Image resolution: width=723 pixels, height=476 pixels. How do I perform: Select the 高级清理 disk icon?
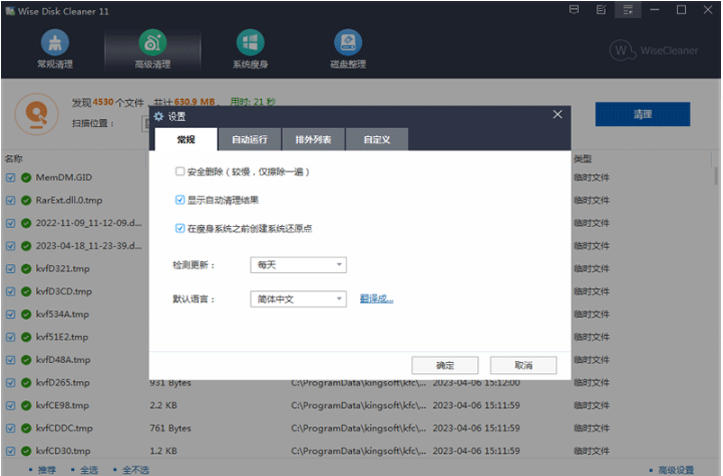153,42
